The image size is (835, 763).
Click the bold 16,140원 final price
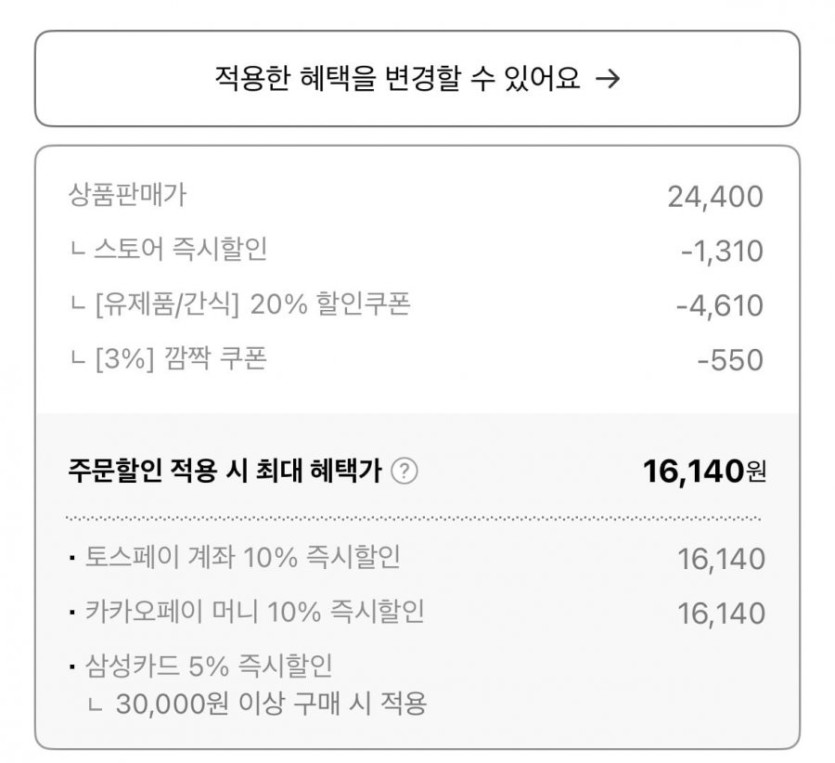(705, 470)
